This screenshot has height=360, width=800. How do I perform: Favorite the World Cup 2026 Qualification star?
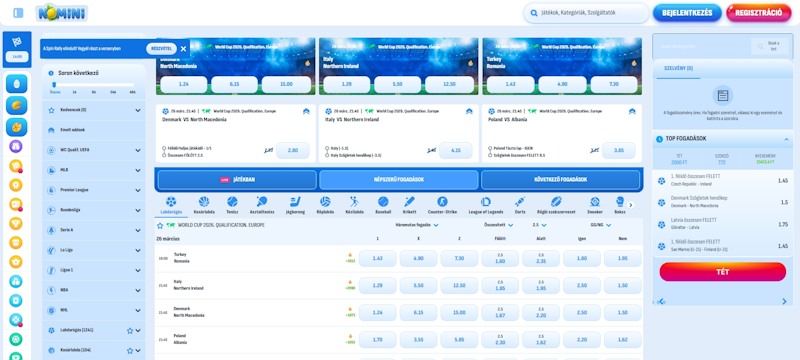coord(160,225)
